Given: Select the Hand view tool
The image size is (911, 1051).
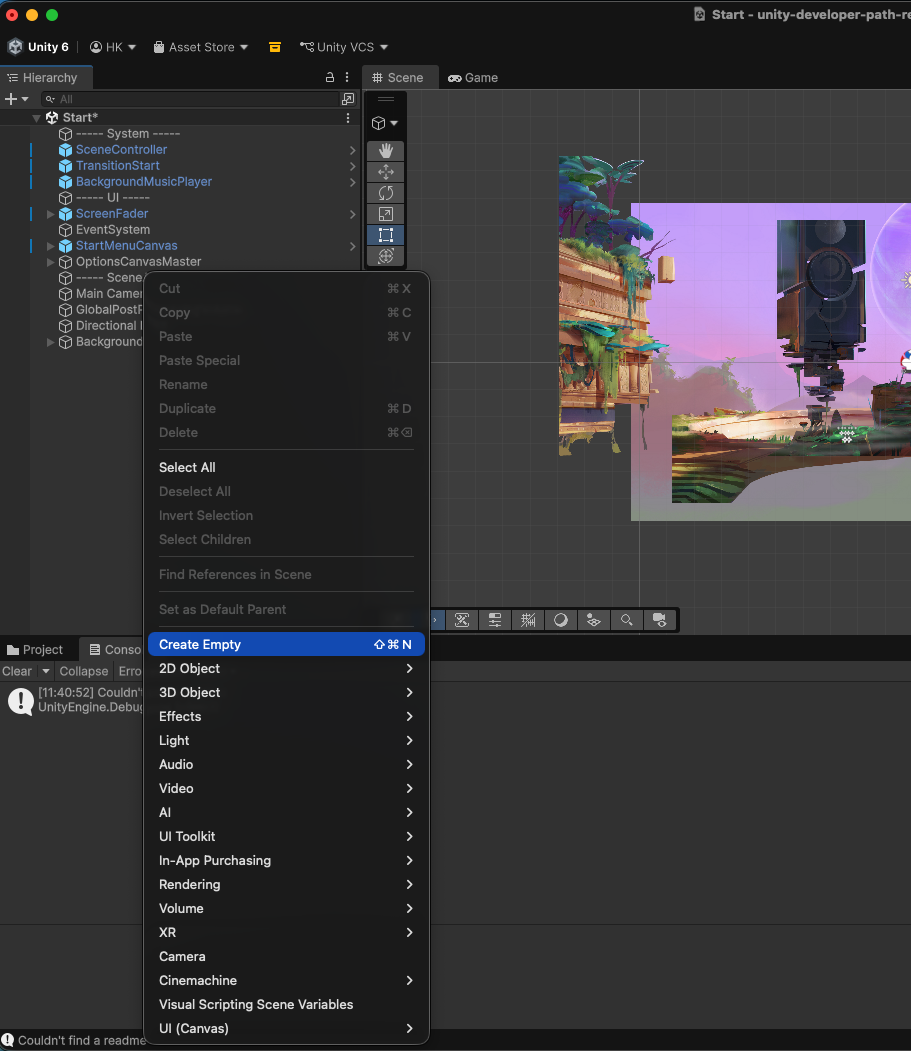Looking at the screenshot, I should (x=385, y=151).
